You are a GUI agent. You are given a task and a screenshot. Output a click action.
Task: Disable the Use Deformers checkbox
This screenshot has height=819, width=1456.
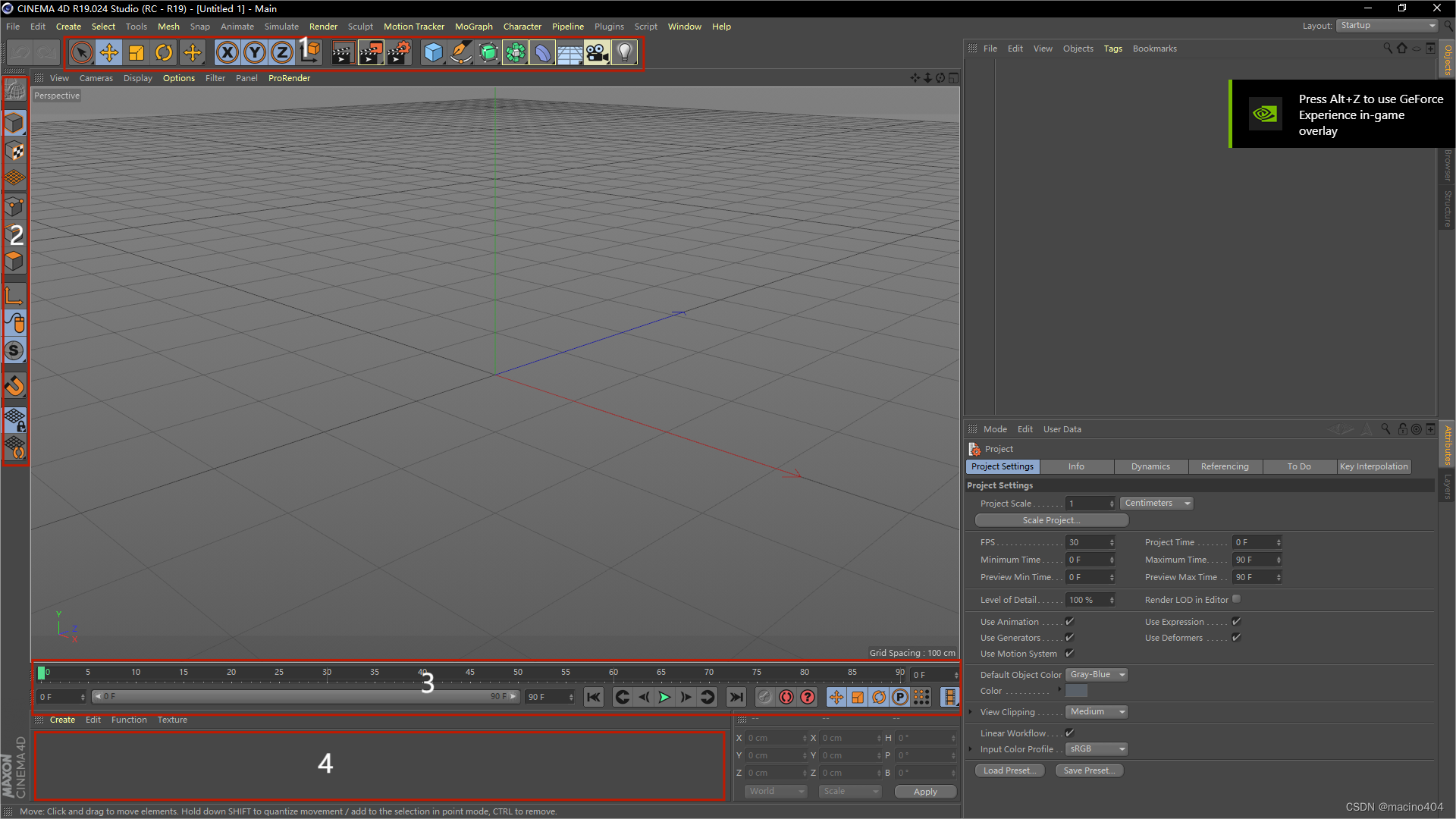[x=1235, y=638]
